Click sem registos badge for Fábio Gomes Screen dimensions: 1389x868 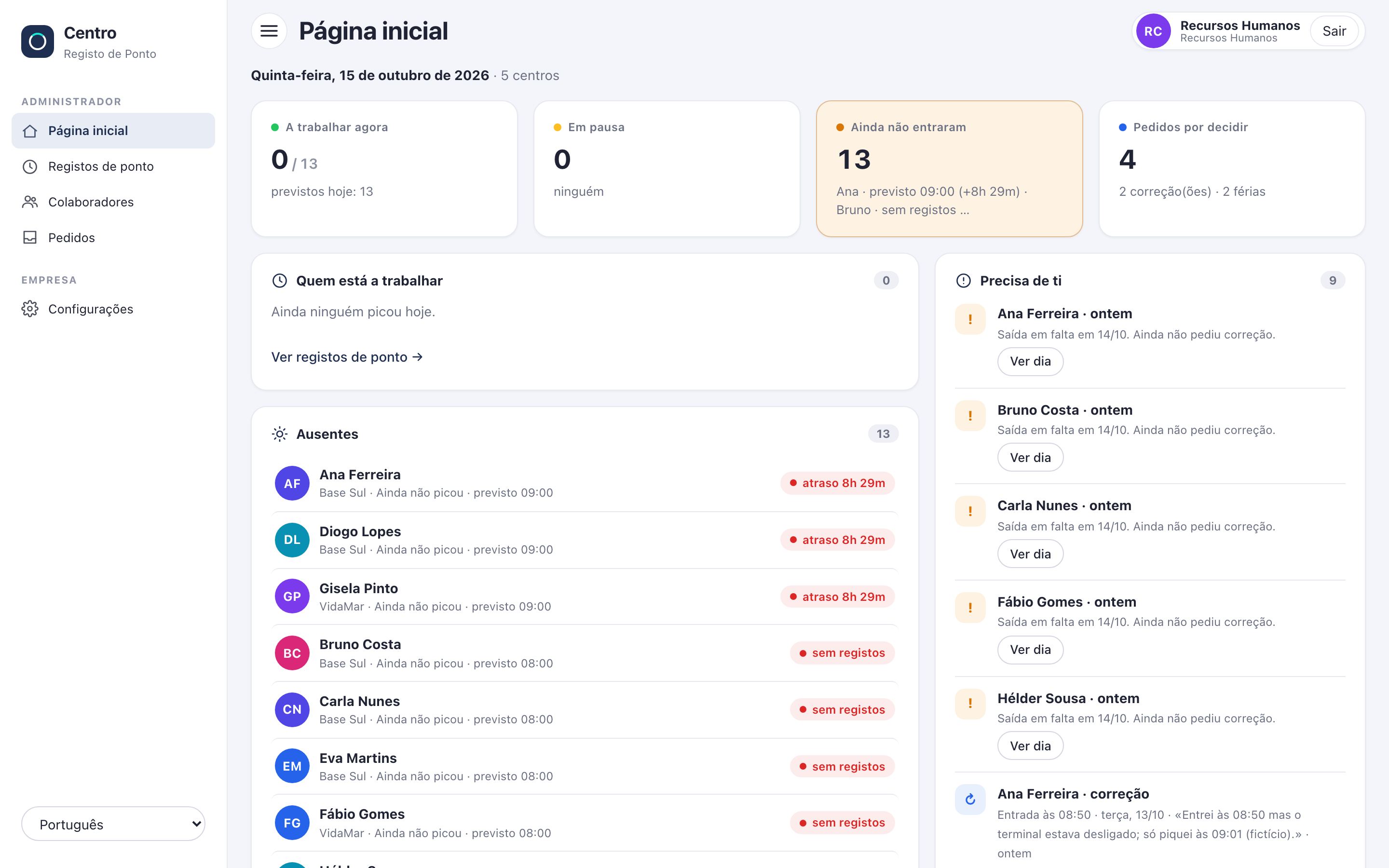(843, 823)
